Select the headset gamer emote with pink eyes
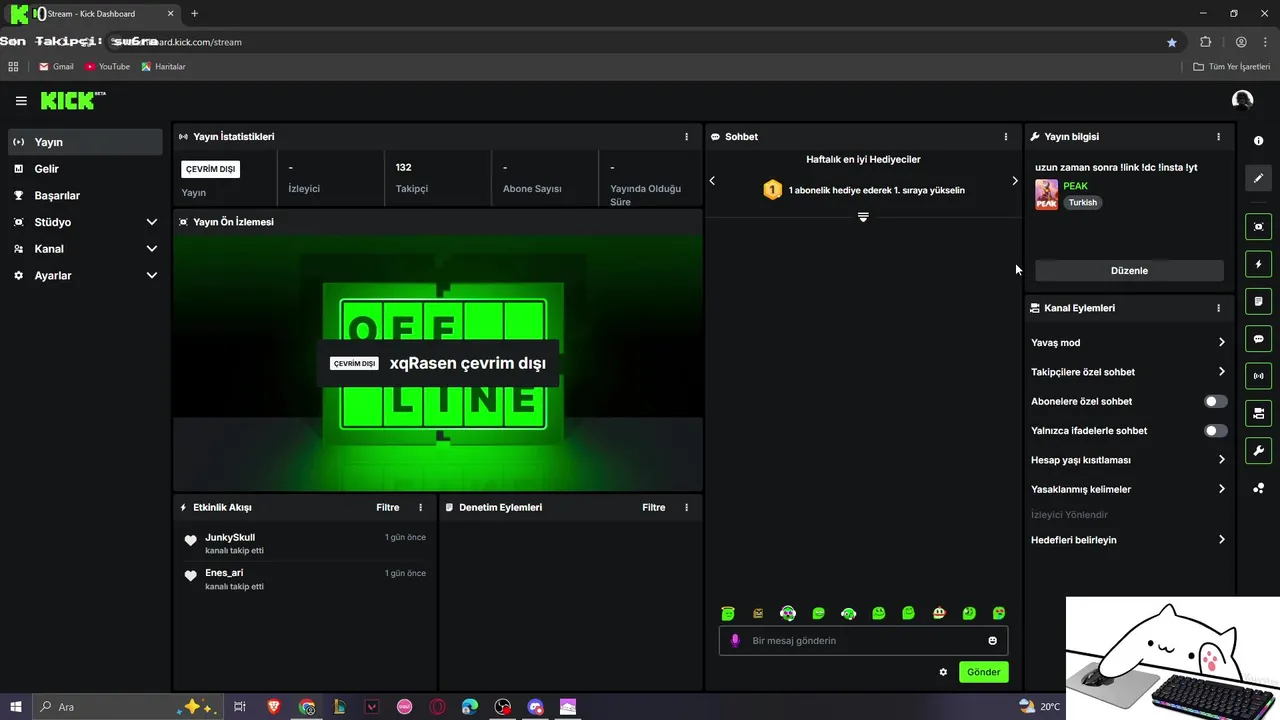Screen dimensions: 1280x720 [788, 613]
